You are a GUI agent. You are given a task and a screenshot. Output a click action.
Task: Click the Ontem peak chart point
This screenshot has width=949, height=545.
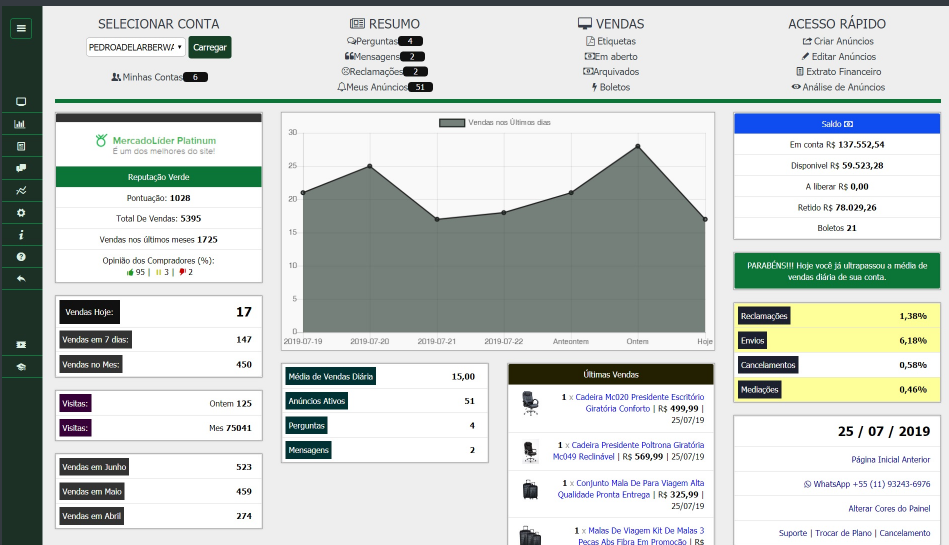[x=638, y=146]
